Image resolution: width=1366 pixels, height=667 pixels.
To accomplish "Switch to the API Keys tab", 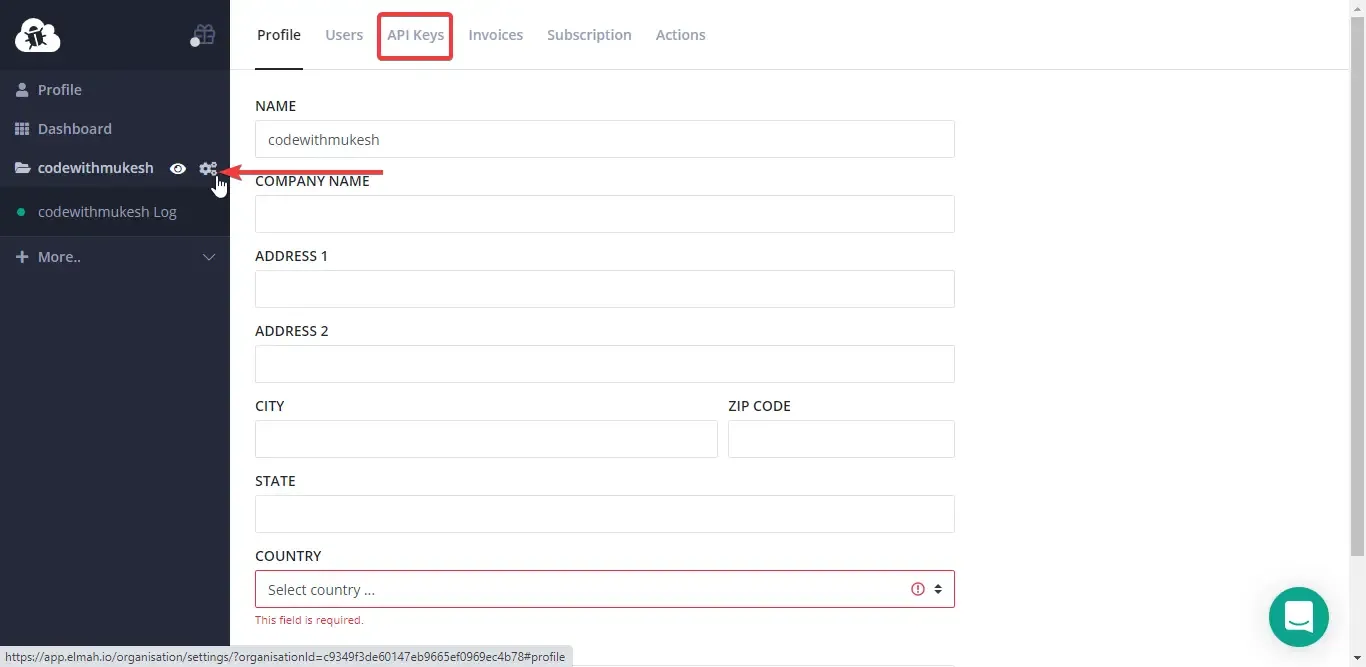I will click(415, 35).
